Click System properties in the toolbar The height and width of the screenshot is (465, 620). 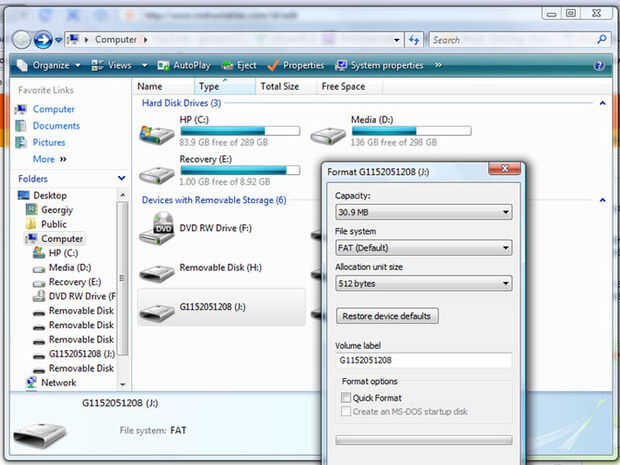click(x=379, y=65)
